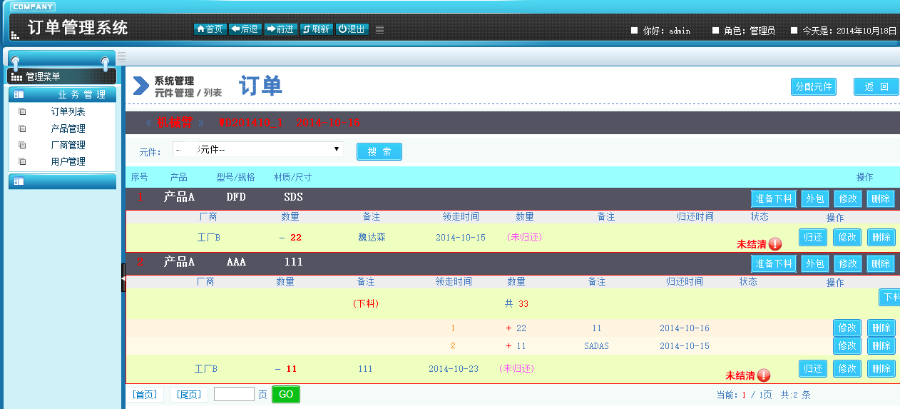Collapse the sidebar with the black arrow handle
This screenshot has width=900, height=409.
(x=123, y=278)
